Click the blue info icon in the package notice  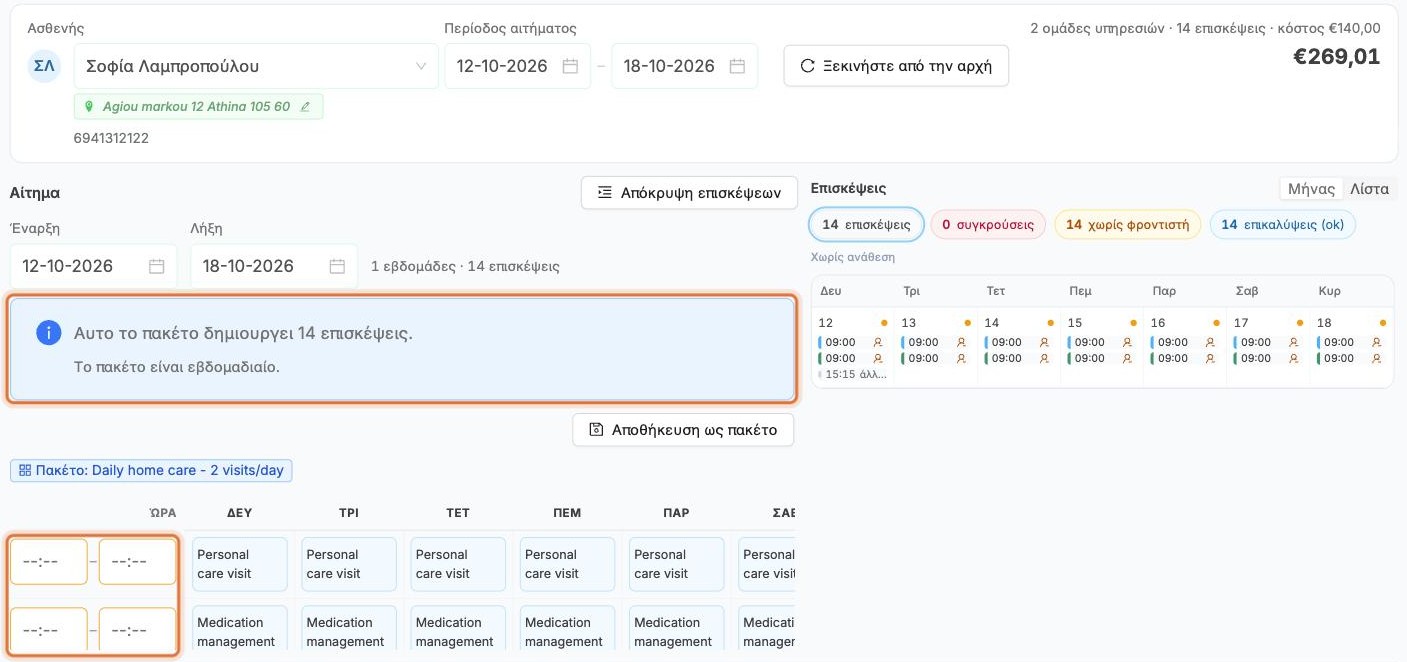(x=48, y=333)
